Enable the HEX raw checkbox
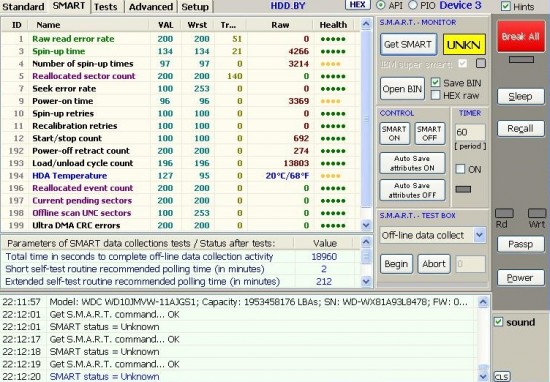550x382 pixels. pos(435,95)
